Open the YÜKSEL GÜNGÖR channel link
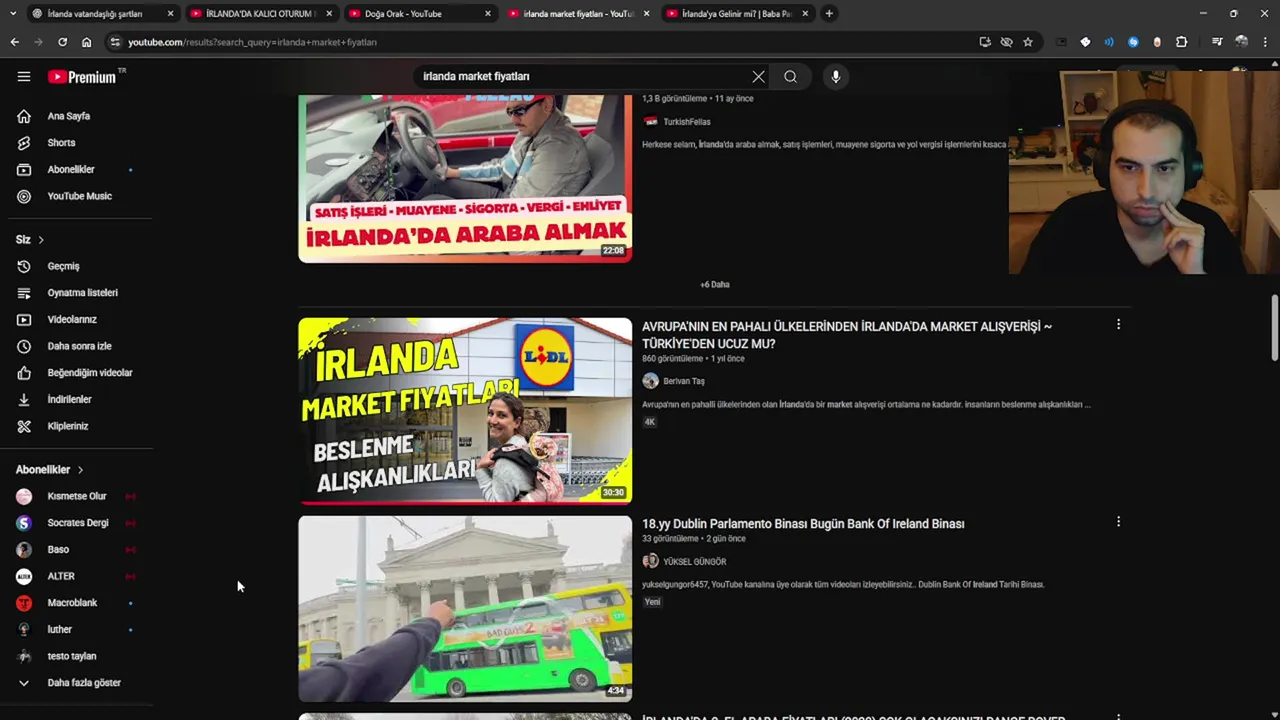The width and height of the screenshot is (1280, 720). coord(694,562)
